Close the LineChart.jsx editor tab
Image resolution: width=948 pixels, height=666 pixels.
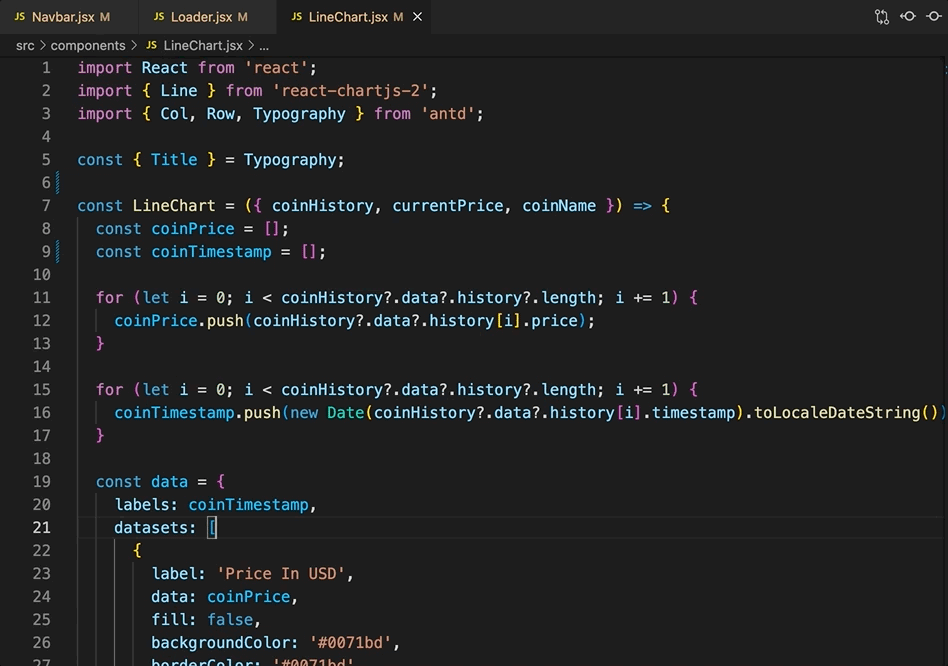click(x=418, y=16)
